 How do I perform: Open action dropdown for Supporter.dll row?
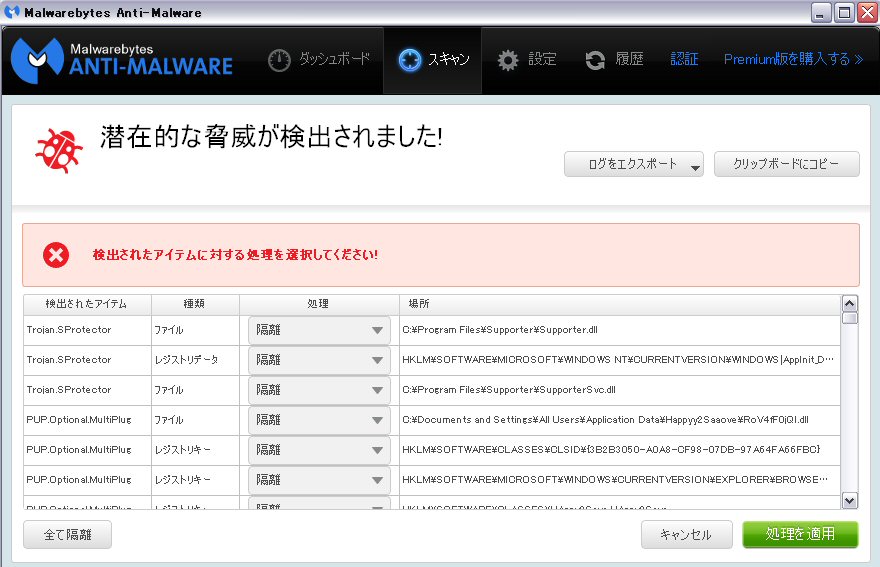click(x=319, y=330)
